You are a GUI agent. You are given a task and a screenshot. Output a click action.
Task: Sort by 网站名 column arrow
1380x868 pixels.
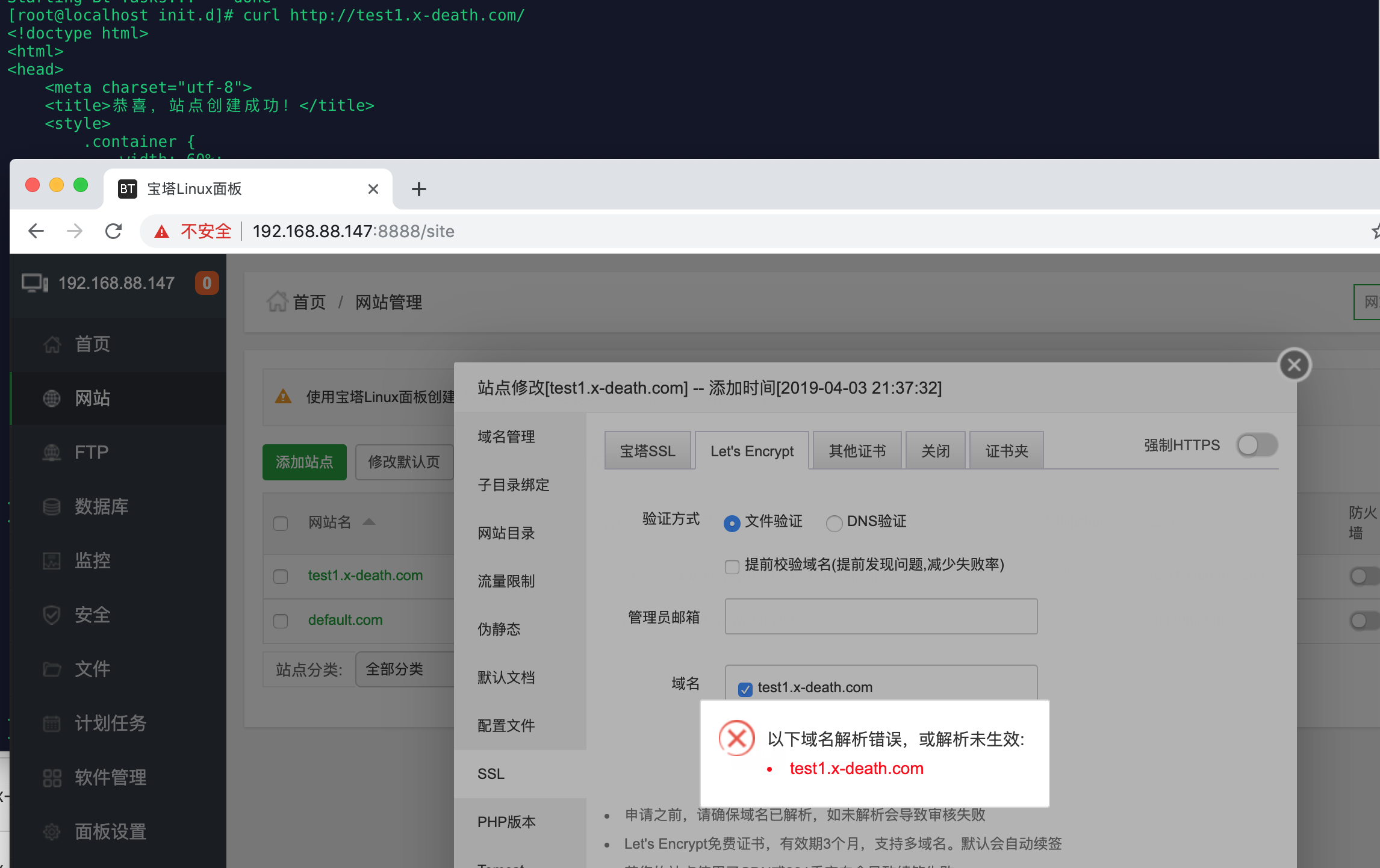click(369, 522)
